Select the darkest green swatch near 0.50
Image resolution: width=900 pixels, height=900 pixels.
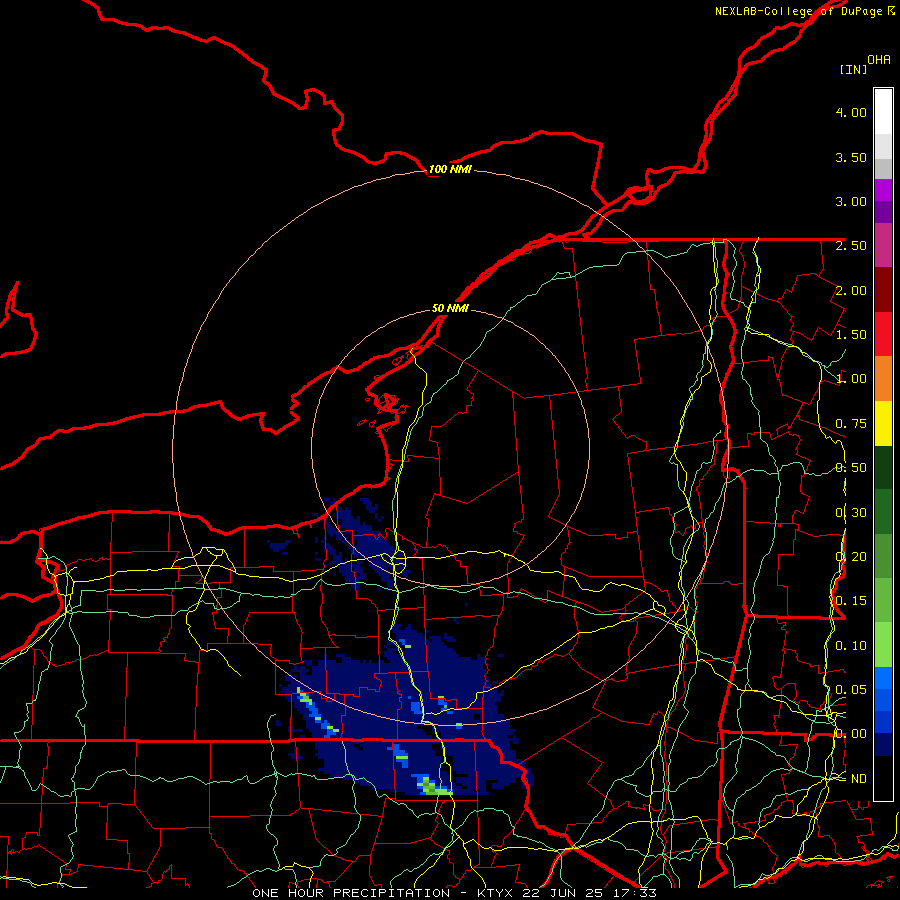coord(883,467)
